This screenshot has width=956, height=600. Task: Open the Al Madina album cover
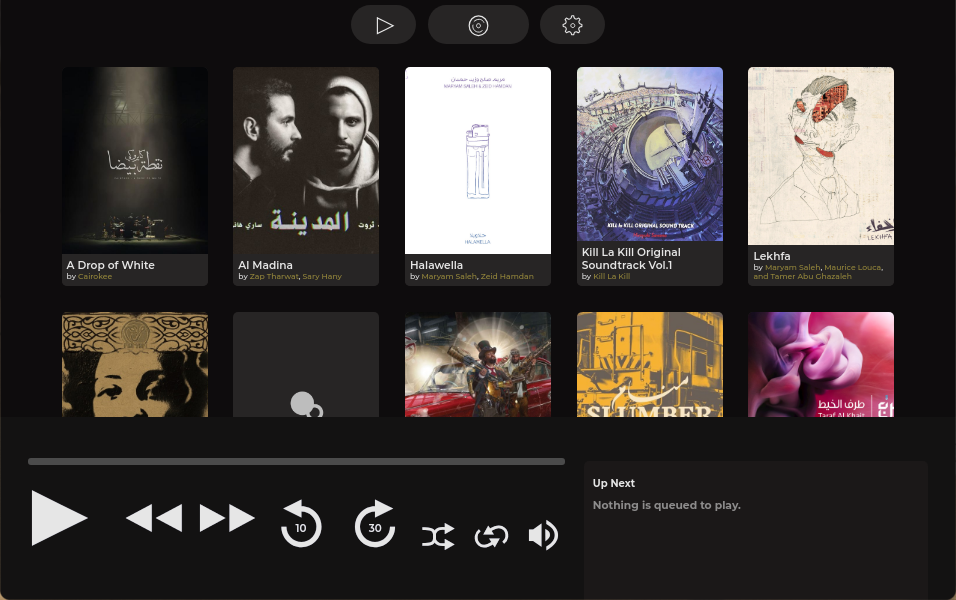click(x=306, y=160)
